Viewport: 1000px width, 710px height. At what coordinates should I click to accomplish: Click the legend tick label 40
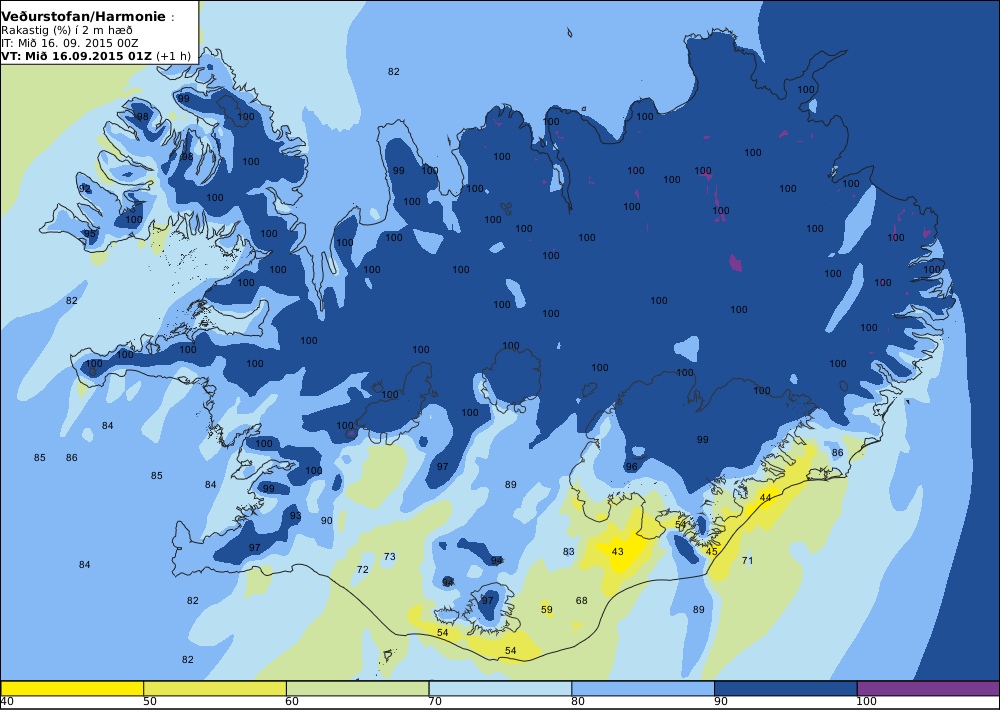click(7, 701)
